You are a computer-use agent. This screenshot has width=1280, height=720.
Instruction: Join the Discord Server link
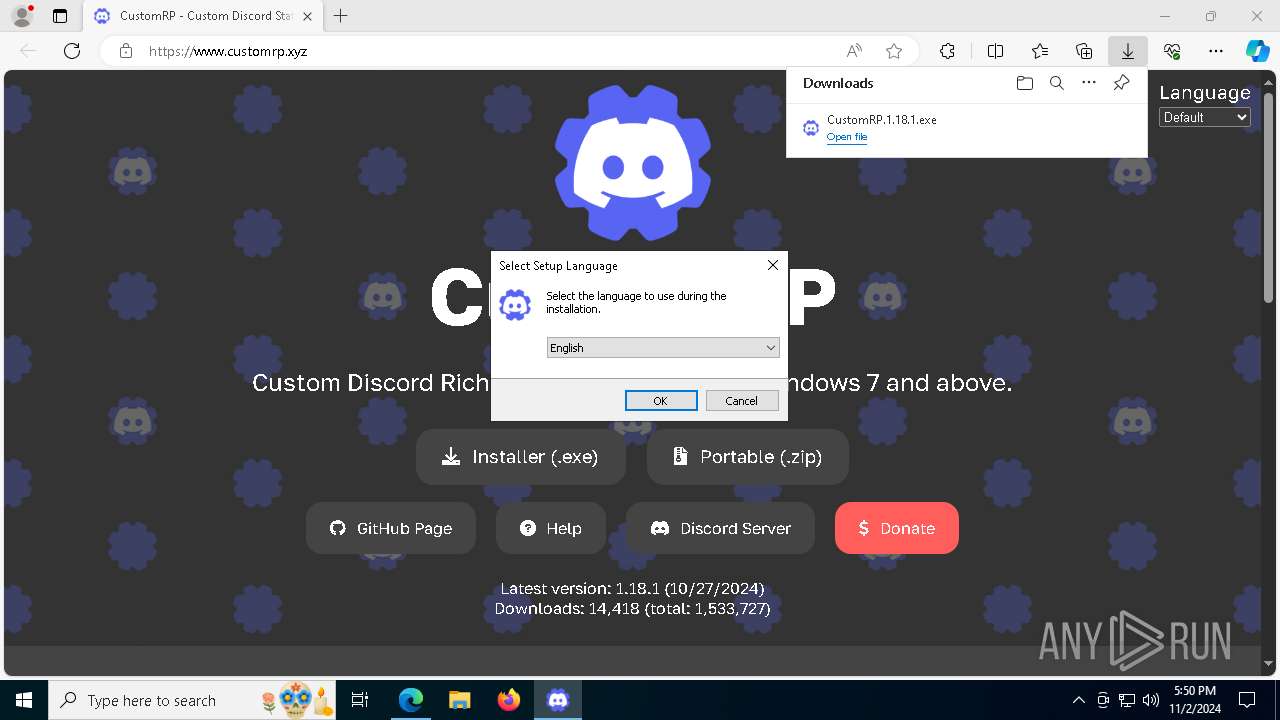click(x=721, y=528)
